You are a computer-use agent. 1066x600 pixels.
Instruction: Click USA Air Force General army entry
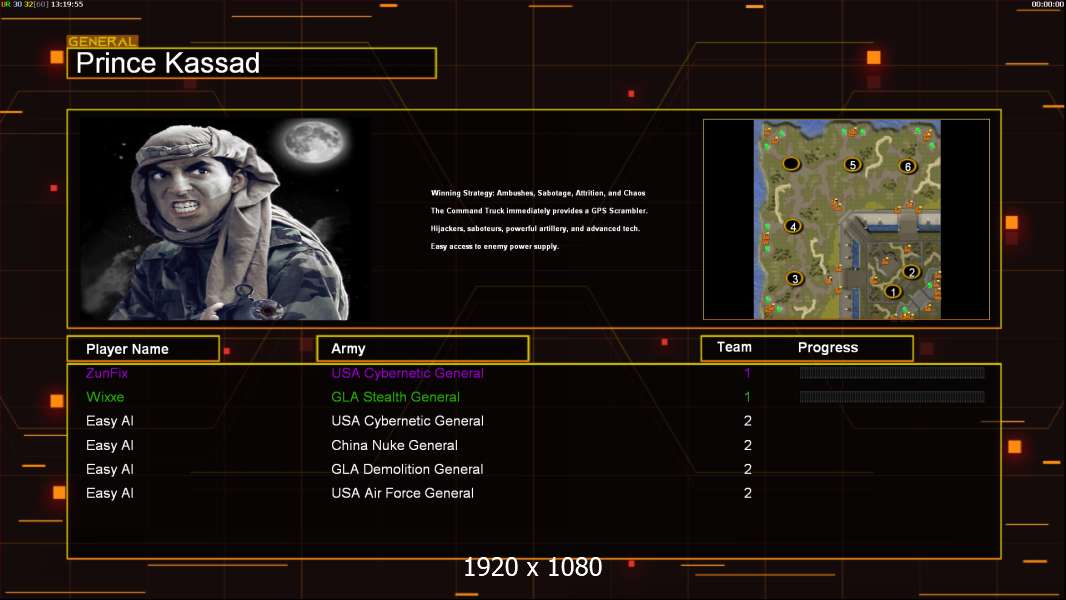click(402, 493)
